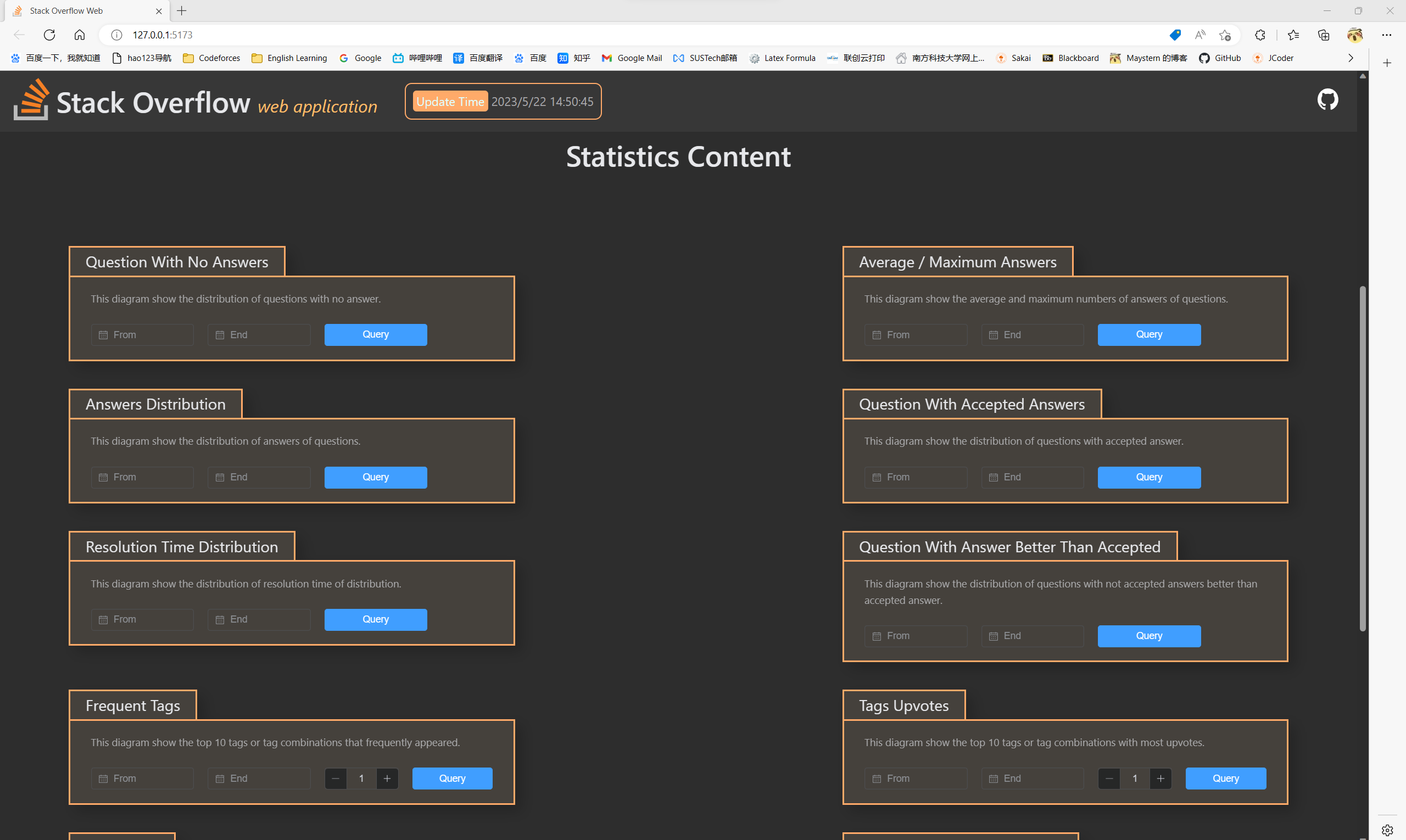
Task: Open the browser extensions puzzle icon
Action: [1259, 35]
